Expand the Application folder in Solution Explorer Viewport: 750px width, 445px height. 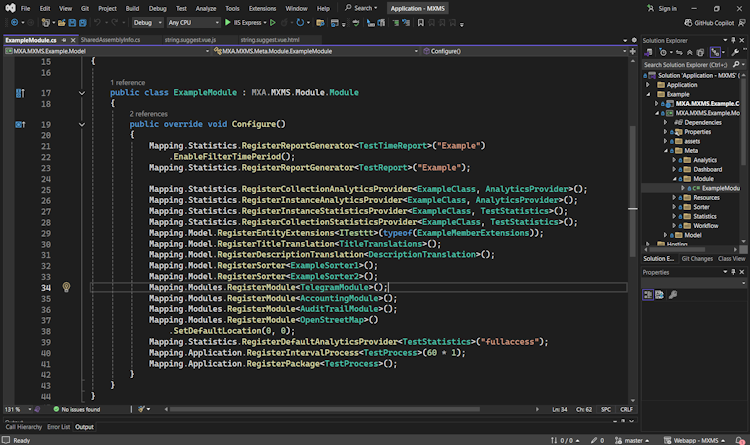coord(648,85)
